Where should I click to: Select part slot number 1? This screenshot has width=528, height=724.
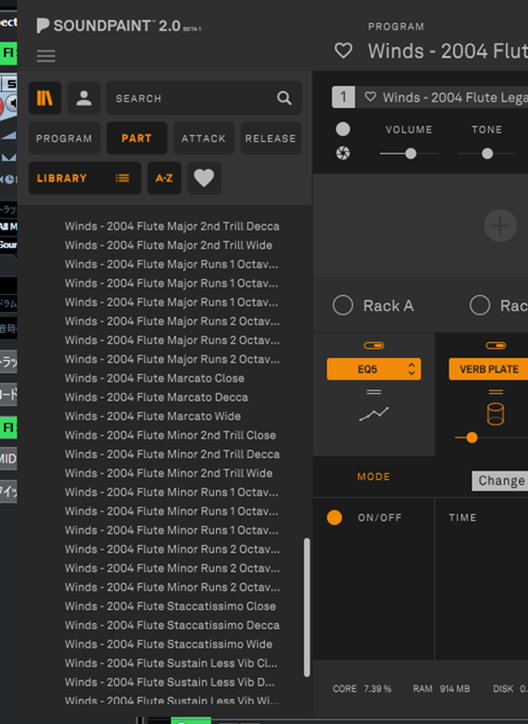point(343,97)
